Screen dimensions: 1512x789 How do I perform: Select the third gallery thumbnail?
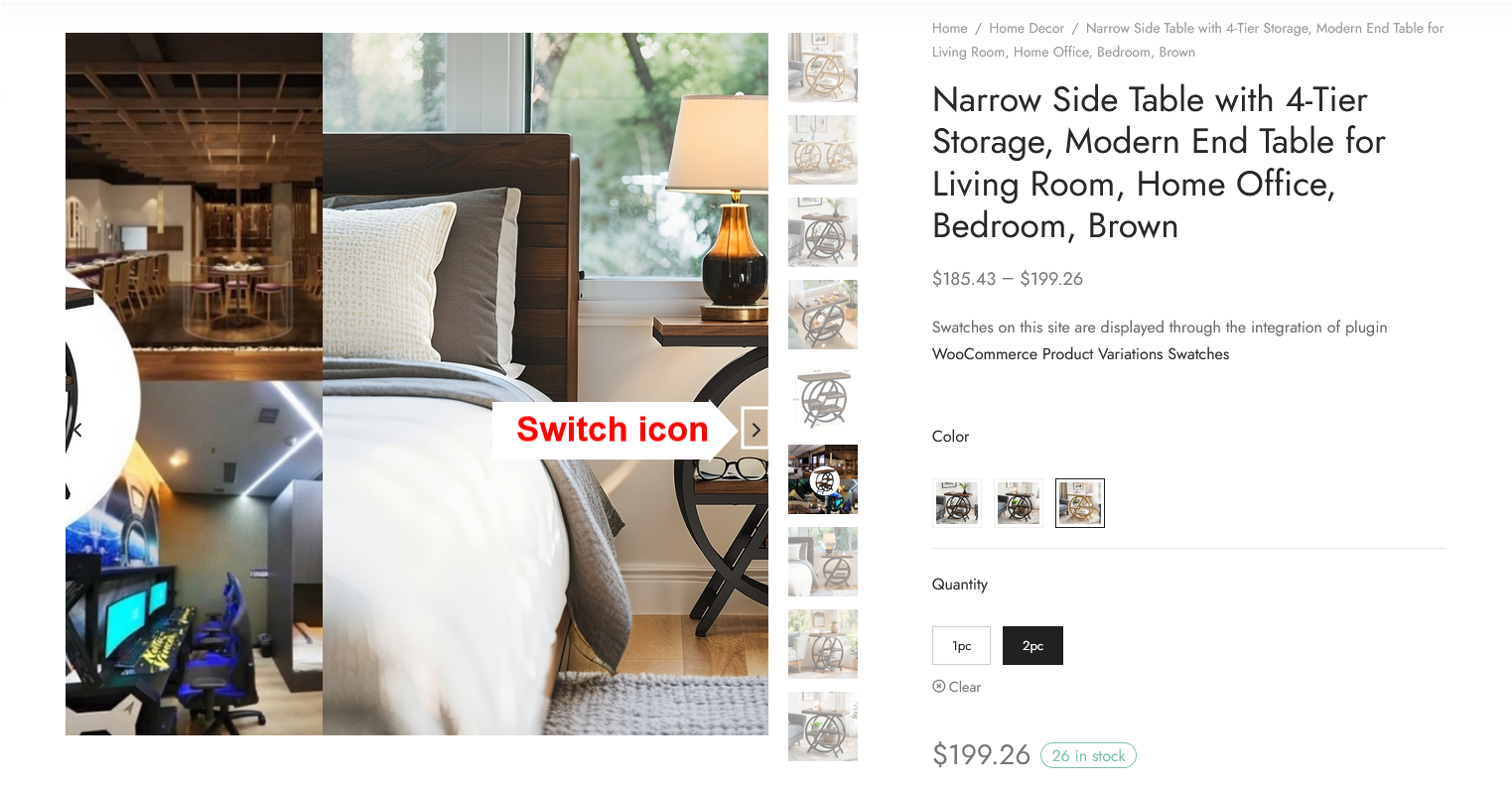[823, 232]
